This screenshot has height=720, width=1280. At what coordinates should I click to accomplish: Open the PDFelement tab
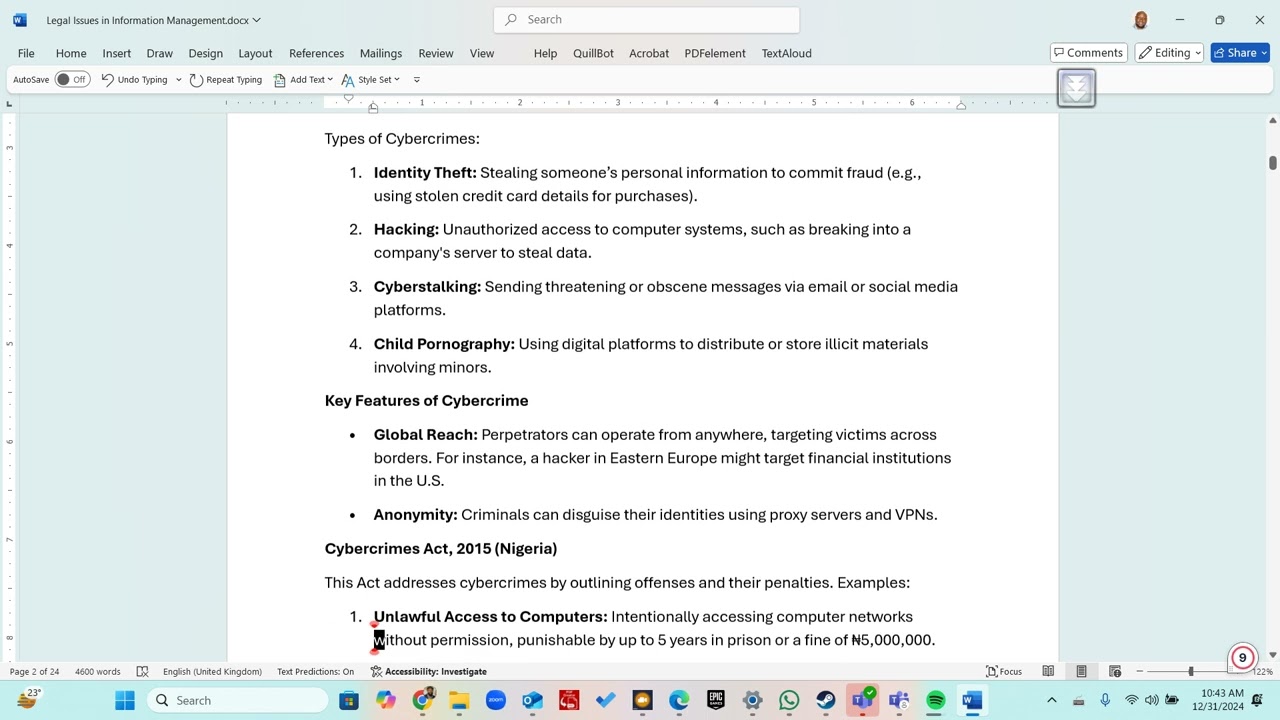715,53
